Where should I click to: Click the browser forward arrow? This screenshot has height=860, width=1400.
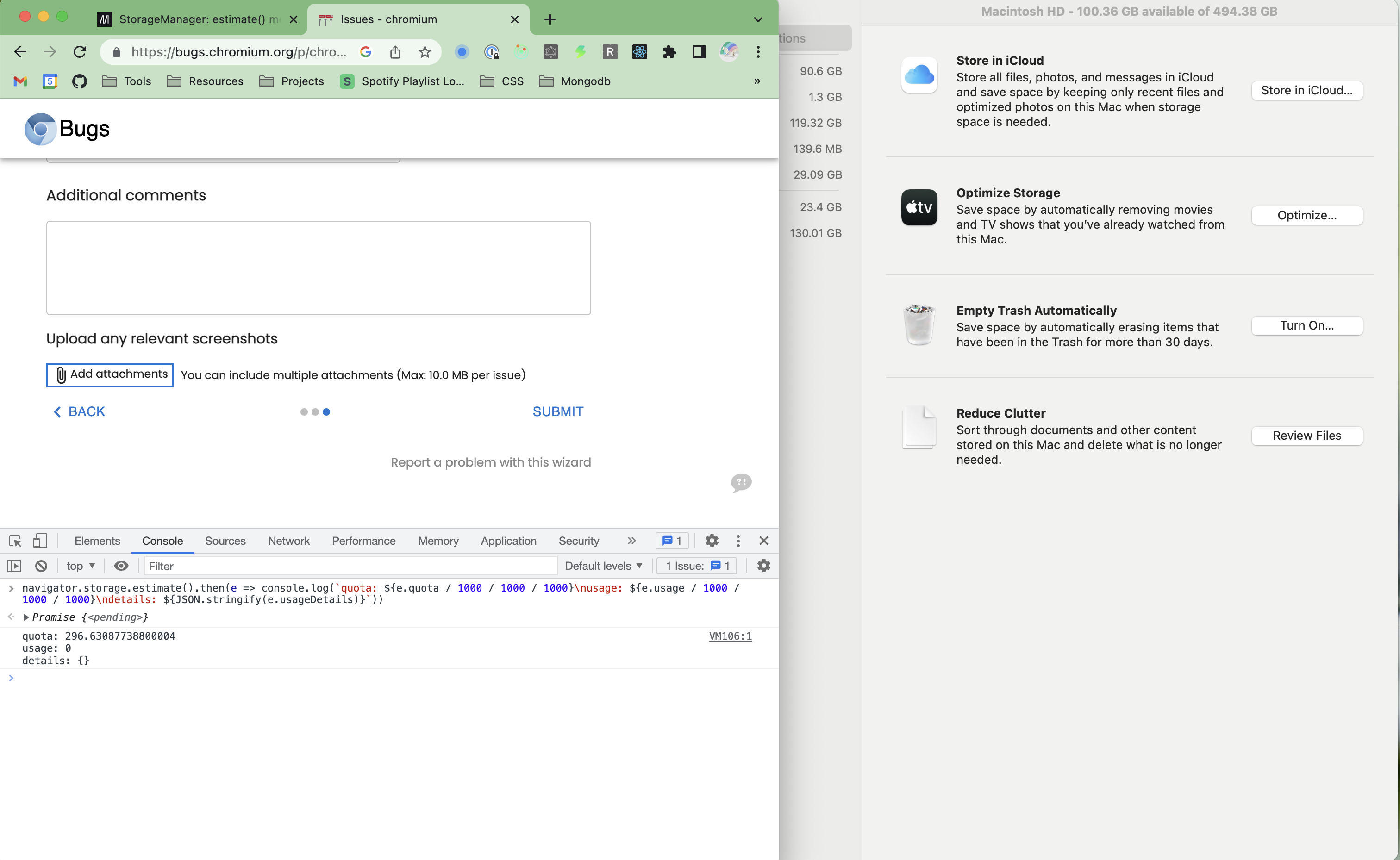[x=50, y=52]
